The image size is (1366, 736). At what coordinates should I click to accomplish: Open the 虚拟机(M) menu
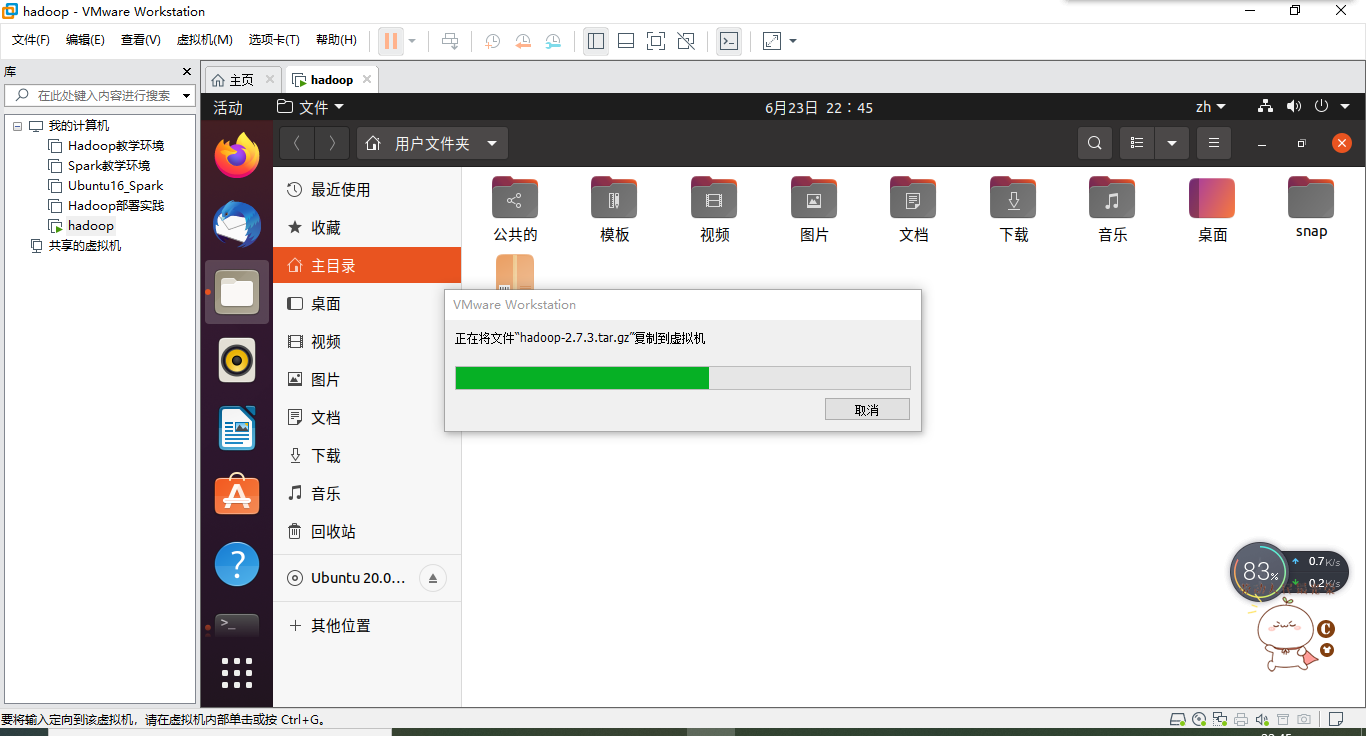[x=205, y=40]
